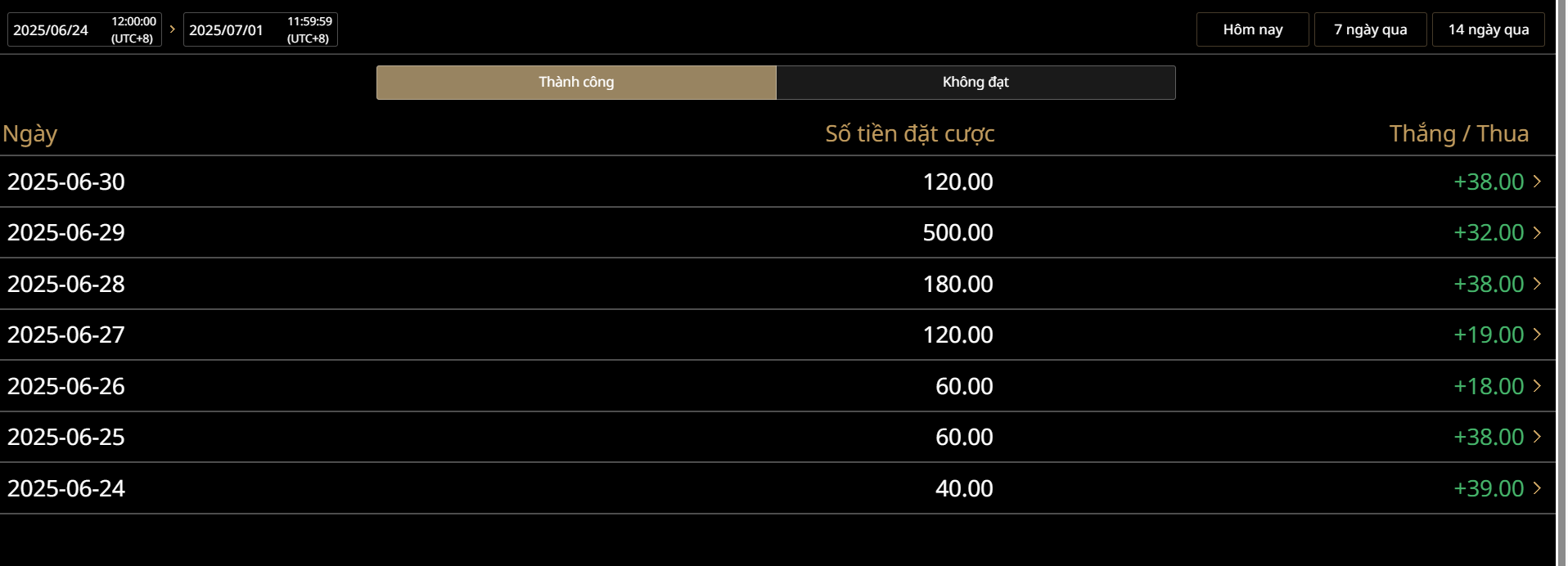1568x566 pixels.
Task: Select the 7 ngày qua range
Action: tap(1370, 29)
